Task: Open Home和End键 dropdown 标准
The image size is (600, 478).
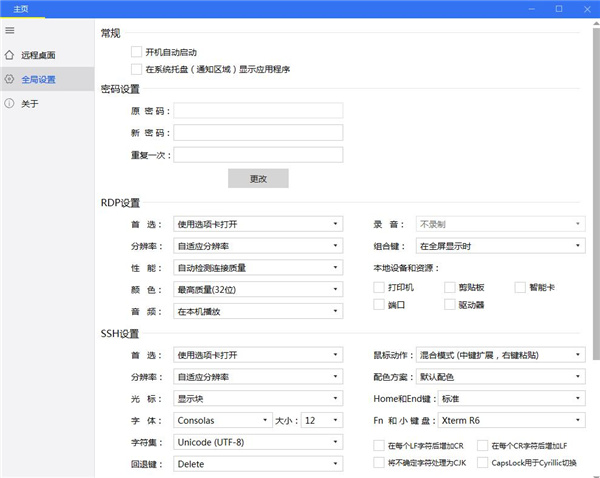Action: click(x=512, y=398)
